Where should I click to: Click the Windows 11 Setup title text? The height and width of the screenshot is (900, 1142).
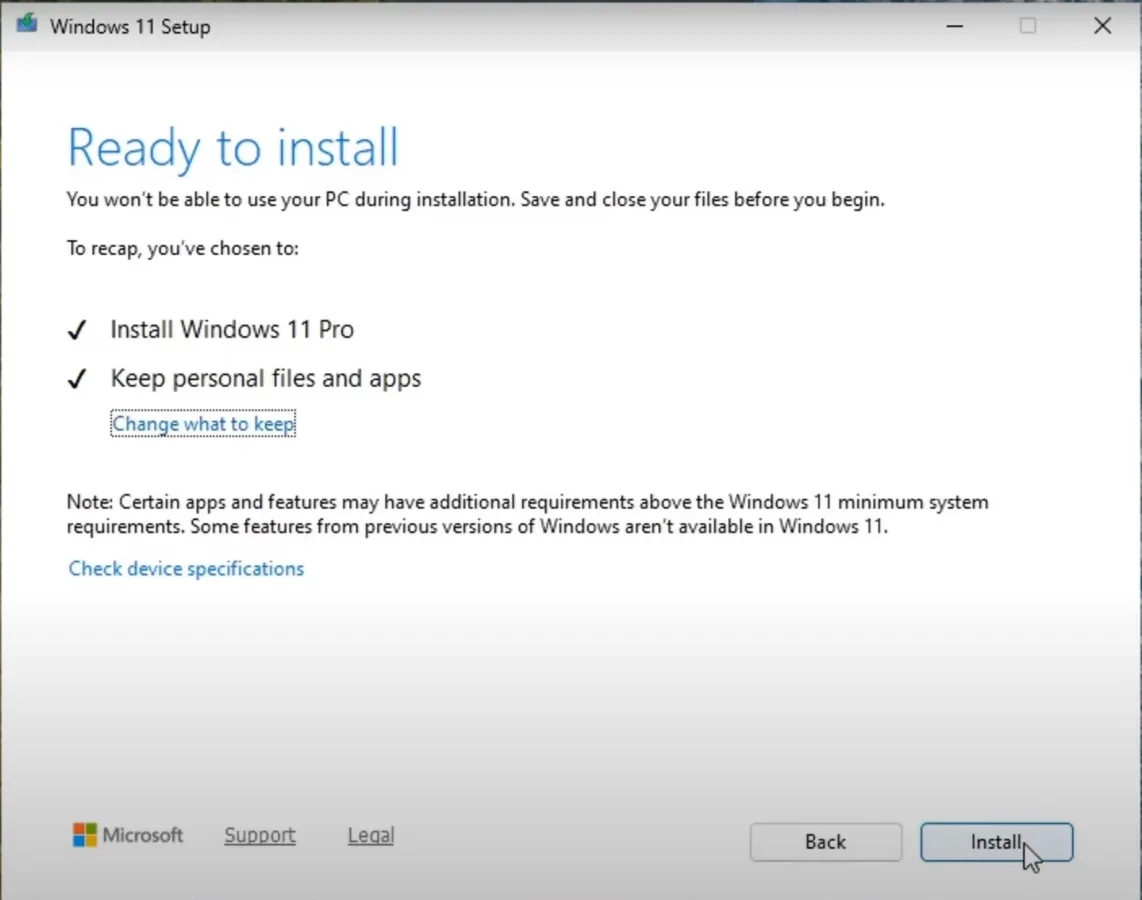coord(129,26)
